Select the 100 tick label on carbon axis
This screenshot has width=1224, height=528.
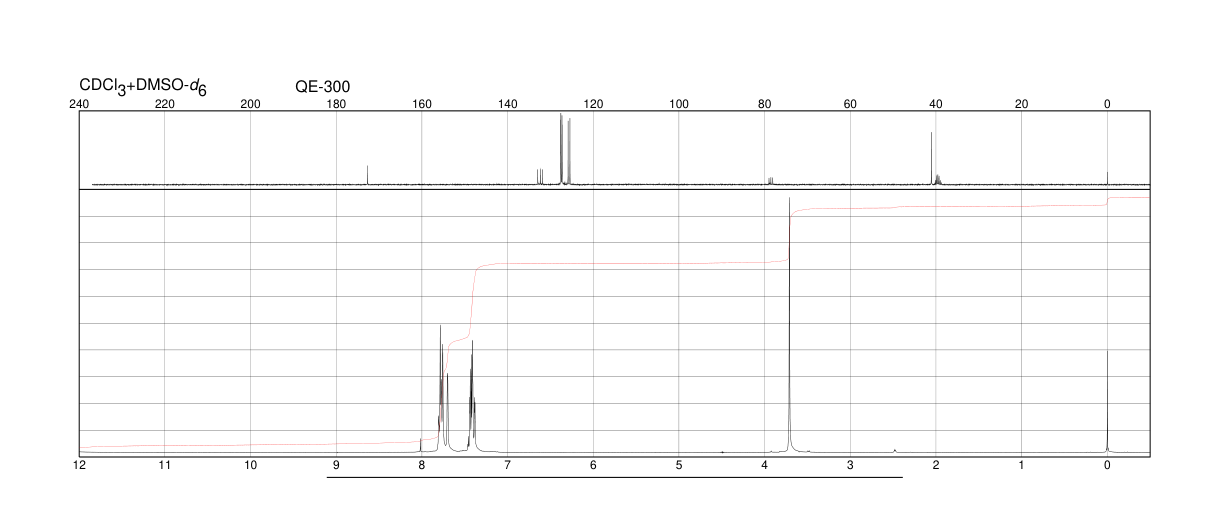click(679, 104)
